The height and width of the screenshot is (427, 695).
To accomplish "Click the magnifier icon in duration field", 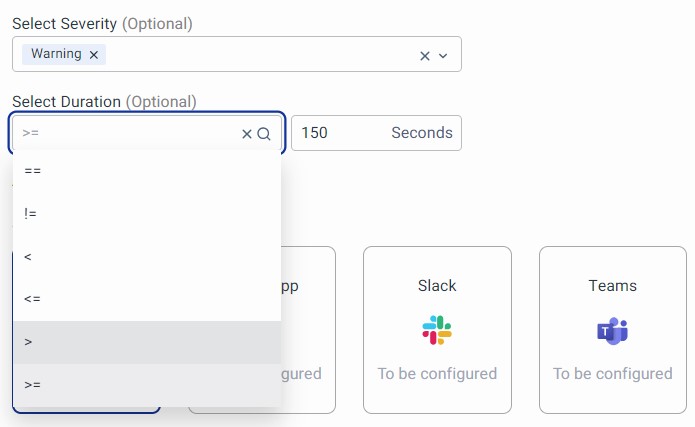I will point(264,134).
